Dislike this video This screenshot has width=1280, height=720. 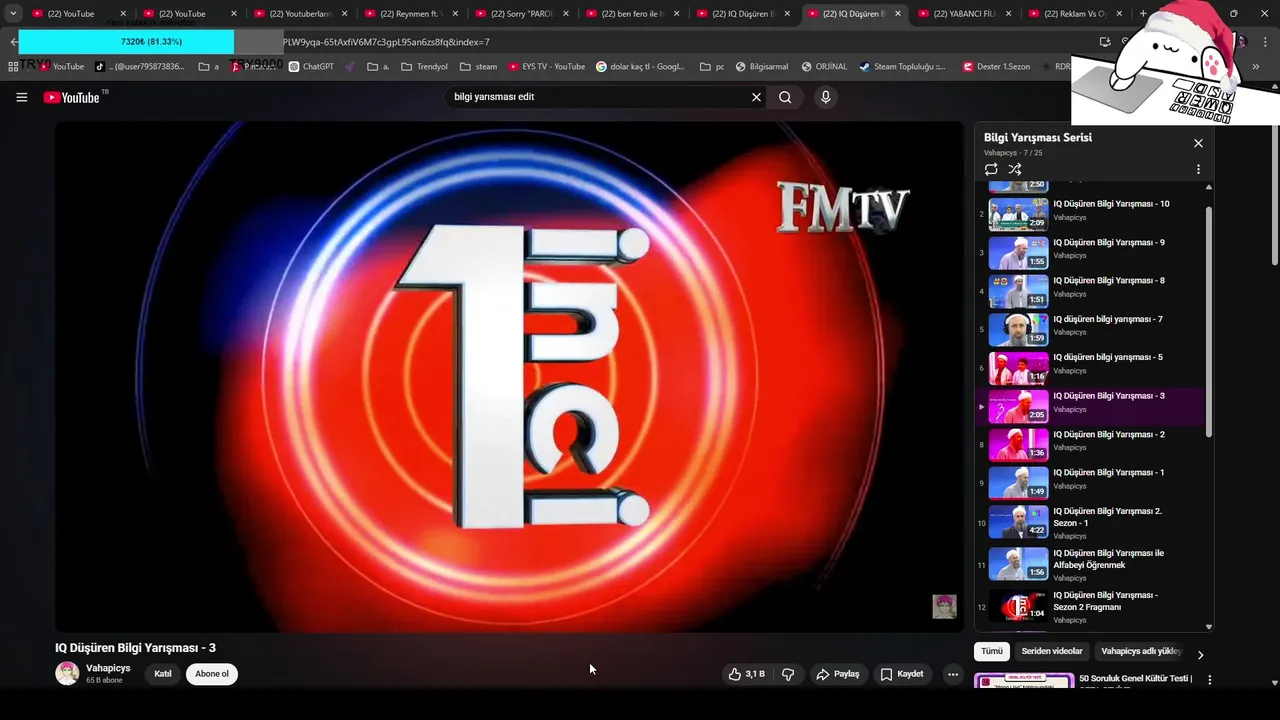point(788,674)
